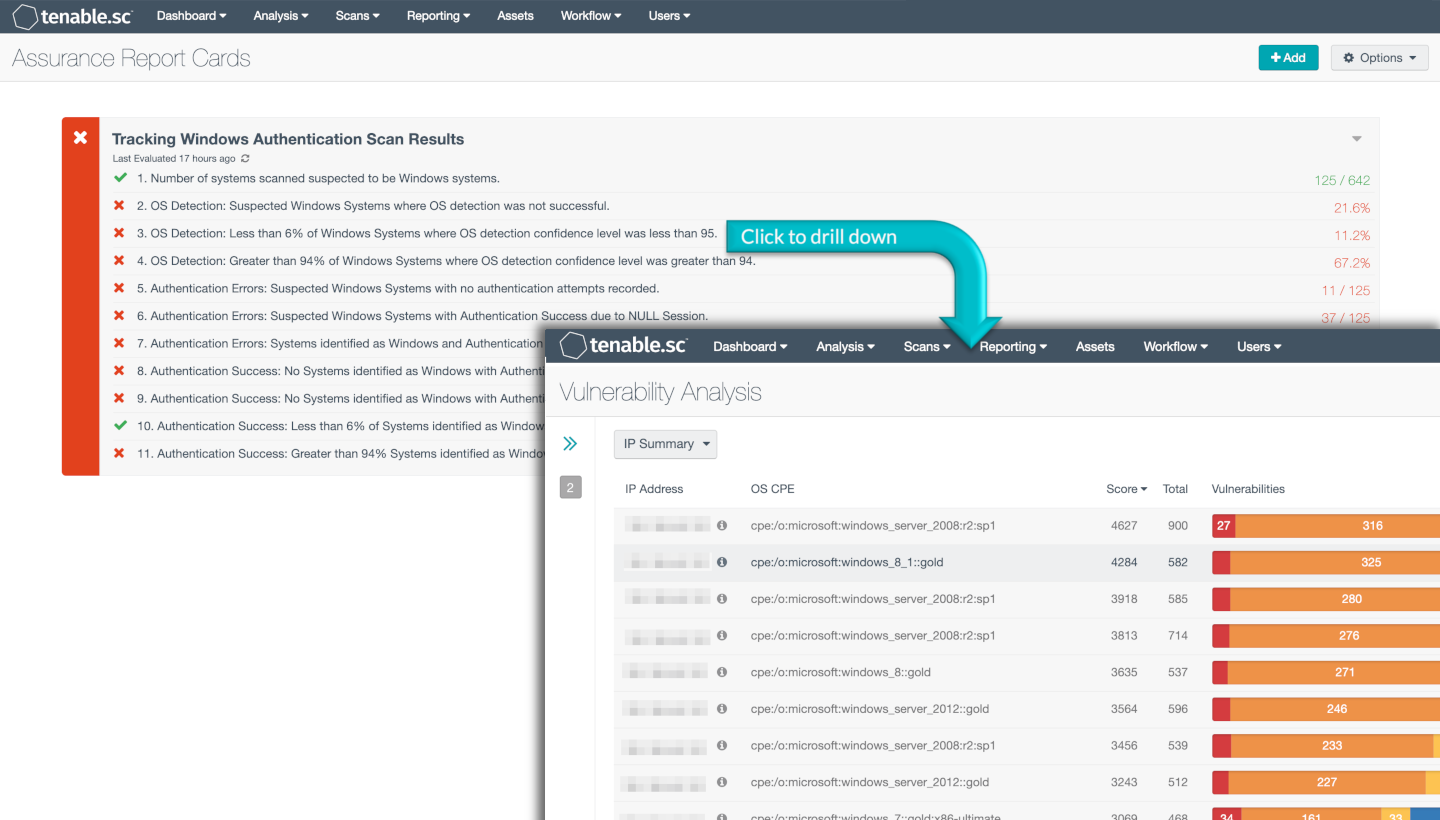Open Dashboard menu in the back window
The height and width of the screenshot is (820, 1440).
191,16
